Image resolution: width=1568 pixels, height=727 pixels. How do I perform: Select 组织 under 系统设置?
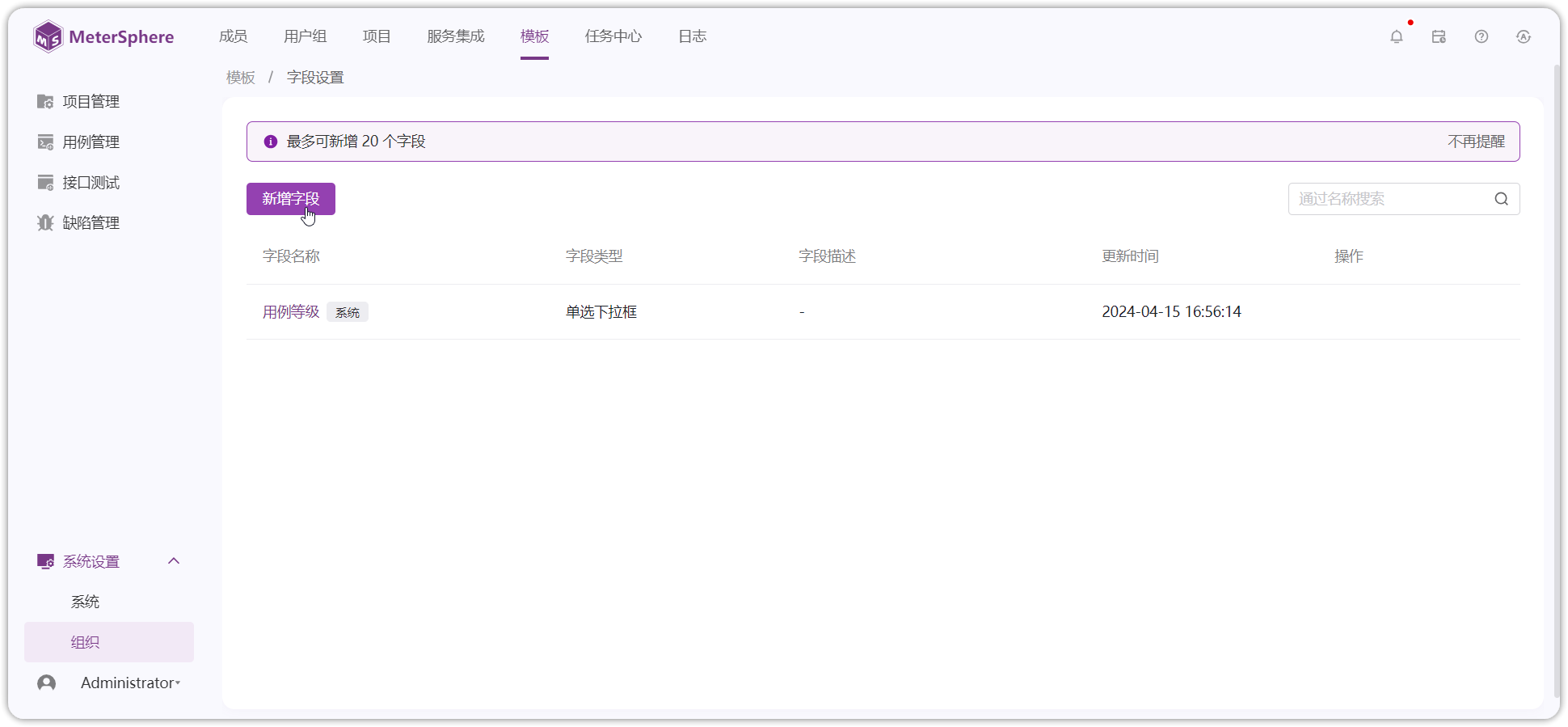coord(109,642)
